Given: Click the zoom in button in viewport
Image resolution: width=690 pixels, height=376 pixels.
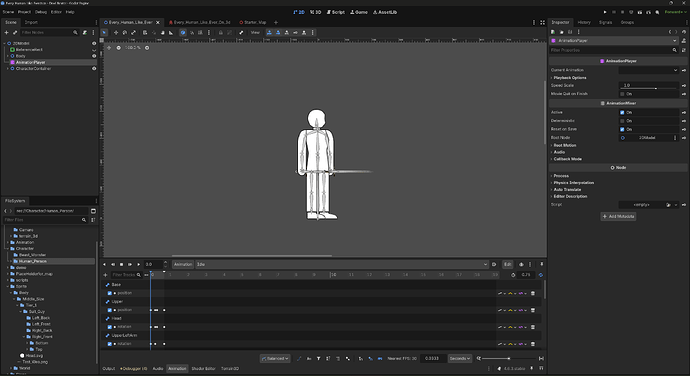Looking at the screenshot, I should pos(147,48).
